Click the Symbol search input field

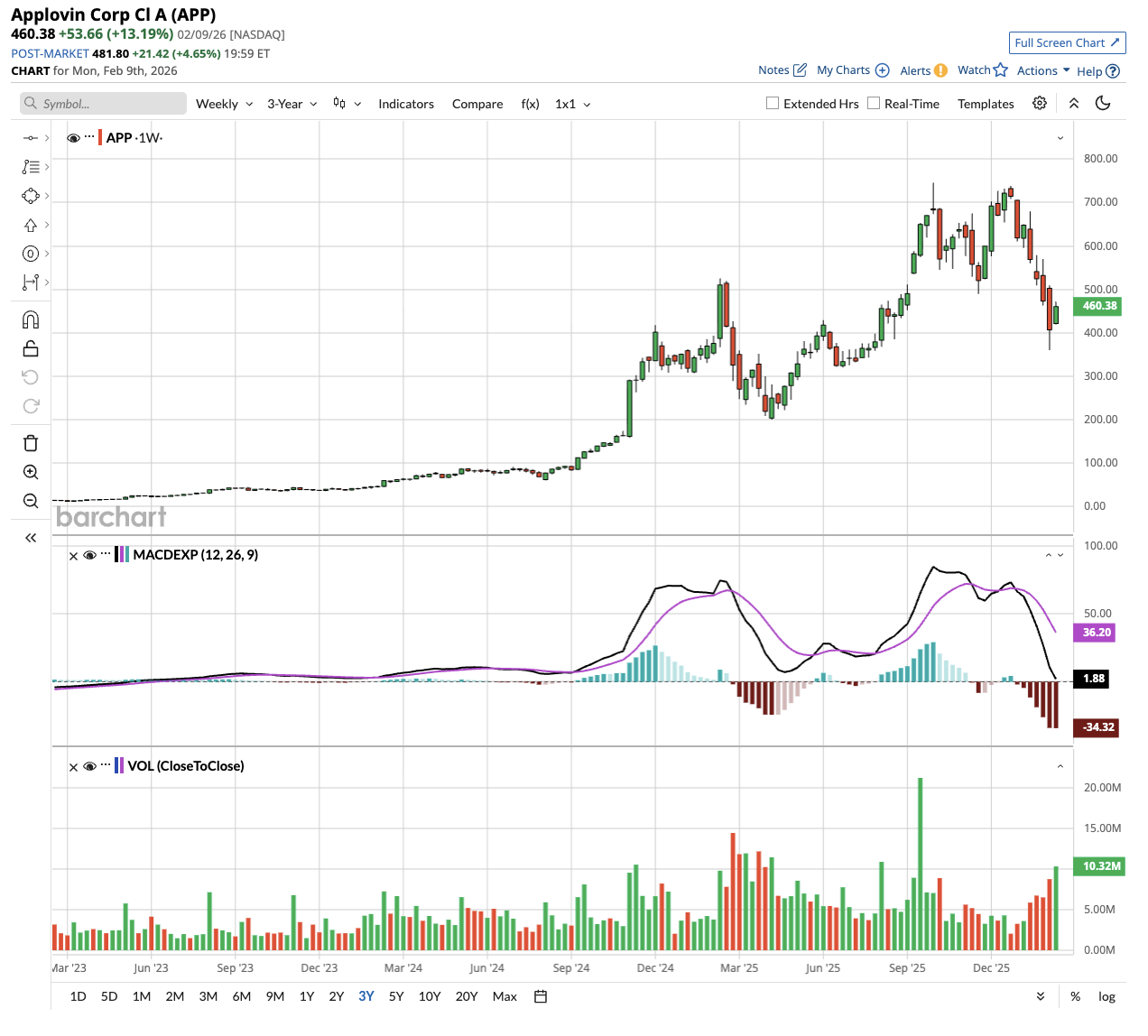[x=104, y=104]
